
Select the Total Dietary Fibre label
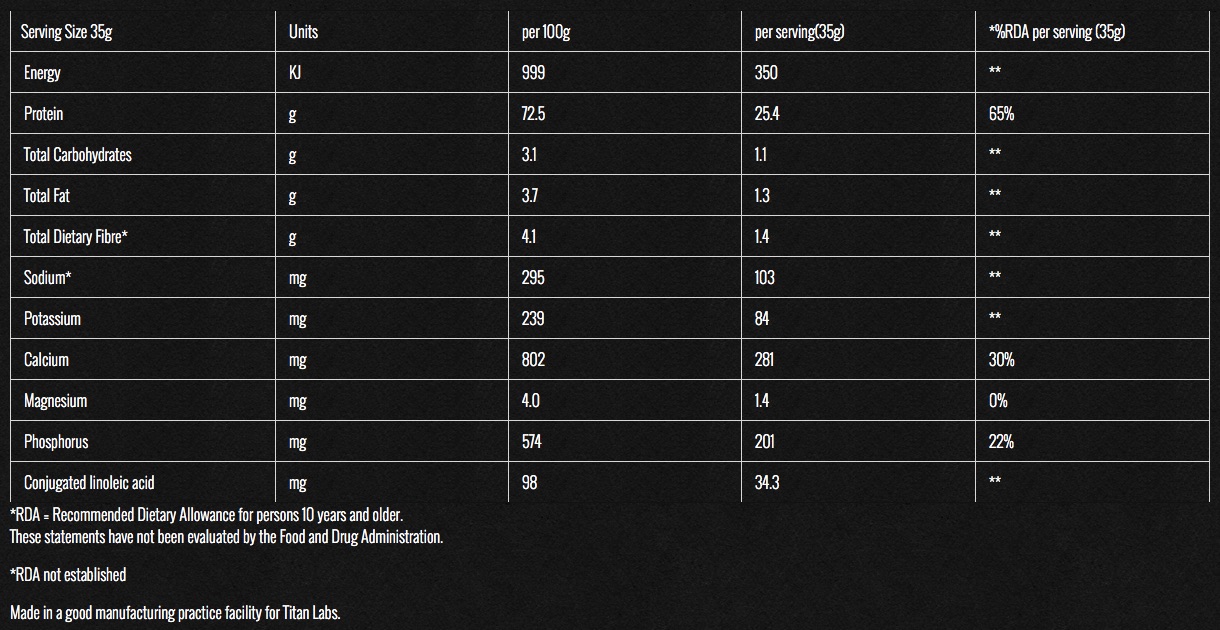tap(76, 237)
